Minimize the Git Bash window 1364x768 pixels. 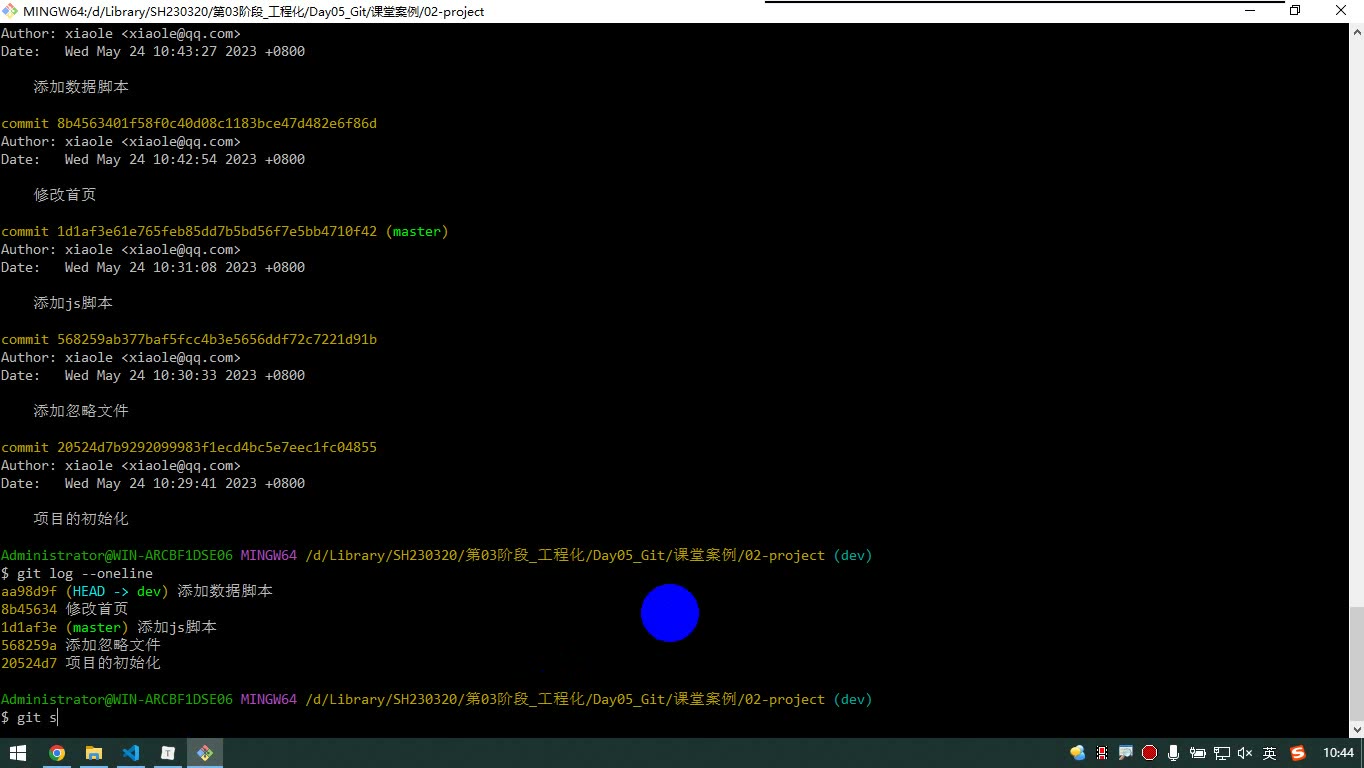point(1250,11)
